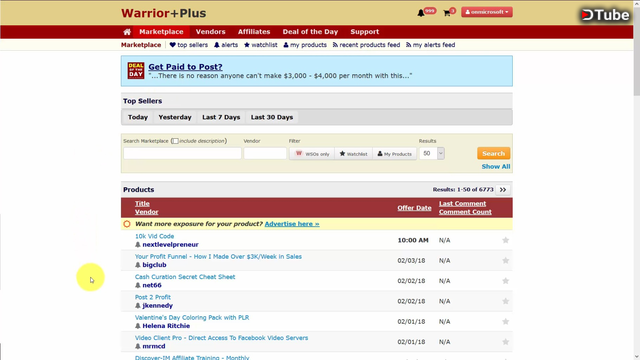The image size is (640, 360).
Task: Open the my products submenu link
Action: [305, 45]
